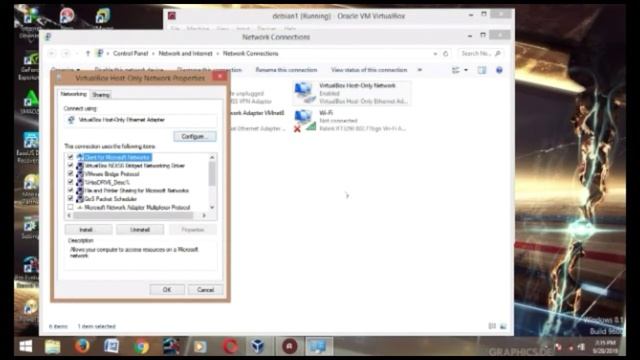Open File Explorer from the taskbar
This screenshot has height=360, width=640.
click(53, 347)
